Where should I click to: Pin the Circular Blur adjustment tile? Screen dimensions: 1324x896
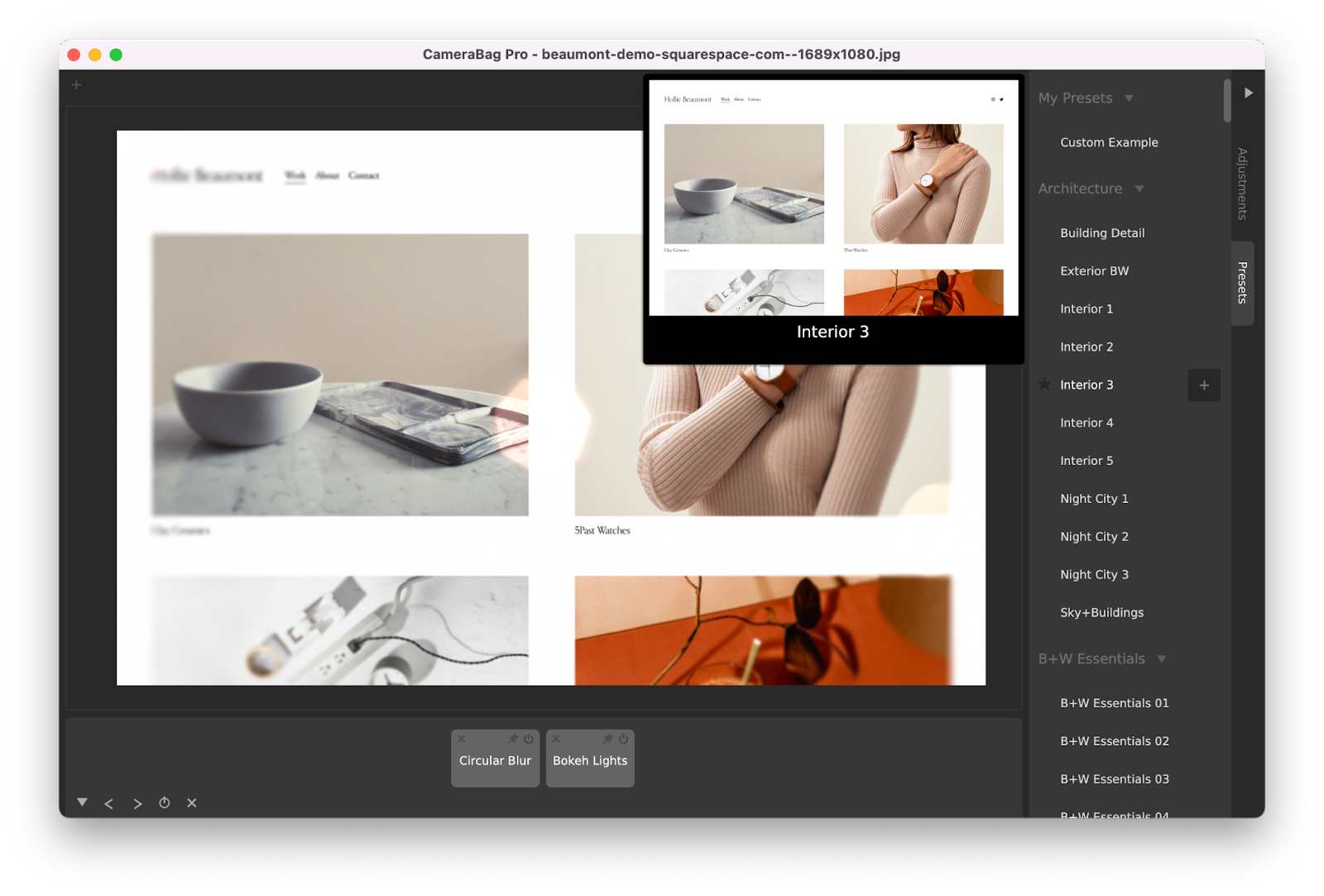(x=513, y=739)
